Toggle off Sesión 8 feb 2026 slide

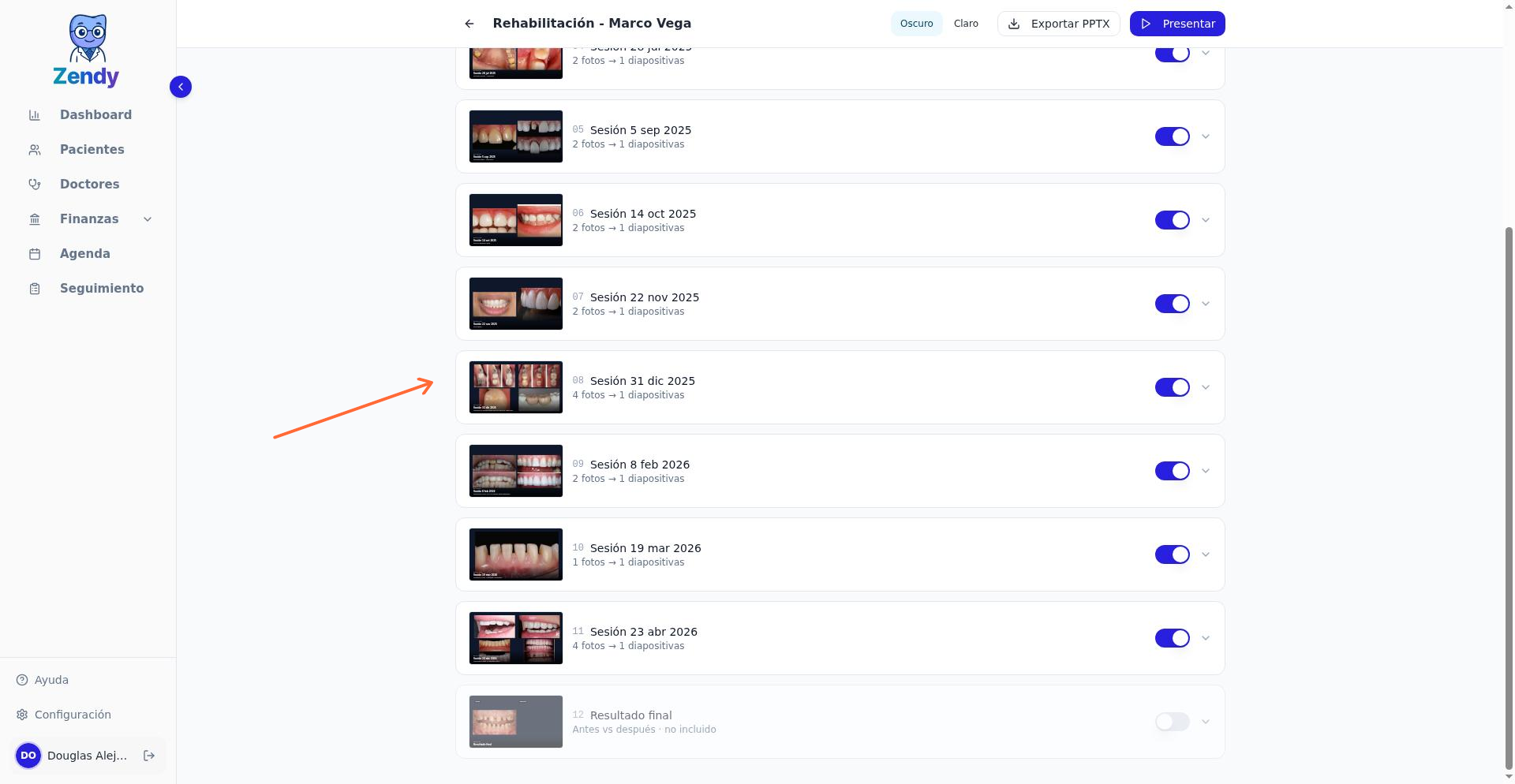[x=1172, y=471]
